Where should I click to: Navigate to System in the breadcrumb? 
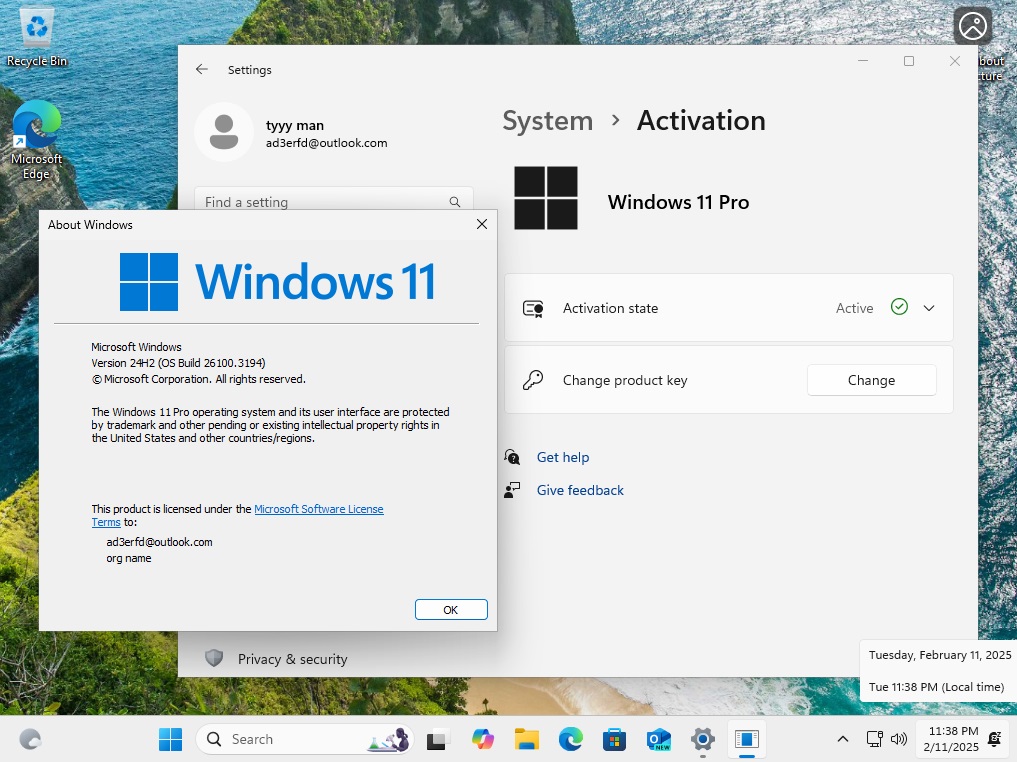[x=547, y=121]
